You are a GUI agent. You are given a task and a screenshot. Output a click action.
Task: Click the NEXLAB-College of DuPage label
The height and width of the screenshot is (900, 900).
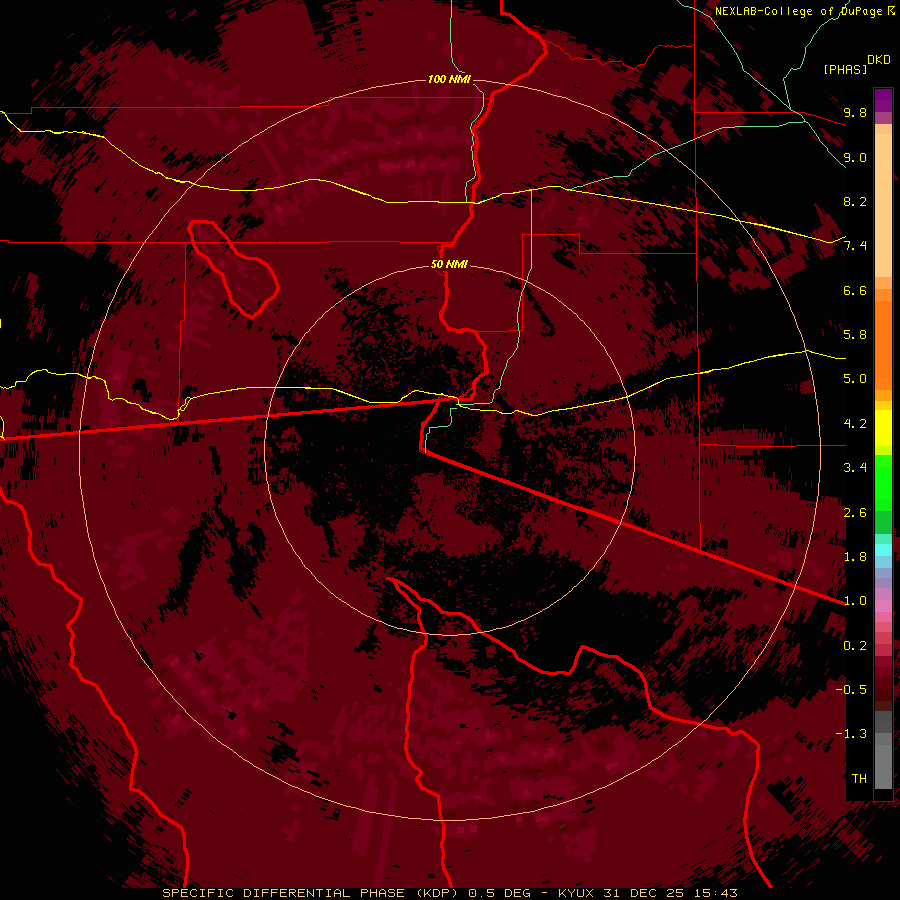pos(799,11)
